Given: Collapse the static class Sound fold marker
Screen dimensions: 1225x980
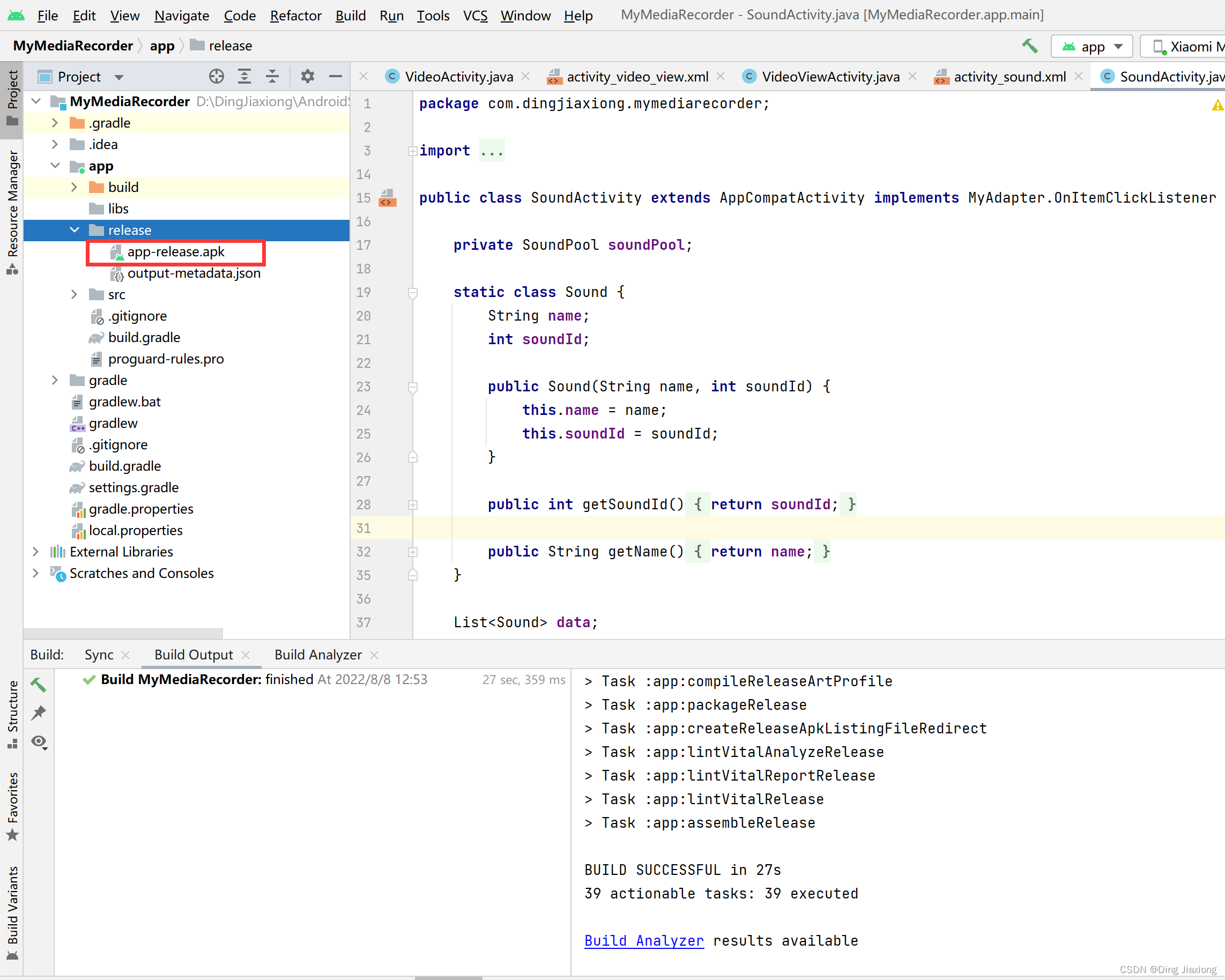Looking at the screenshot, I should coord(413,293).
